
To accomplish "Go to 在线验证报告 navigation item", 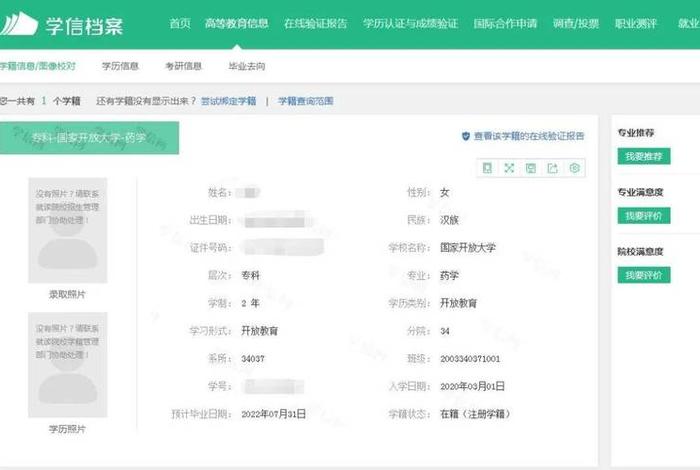I will (316, 23).
